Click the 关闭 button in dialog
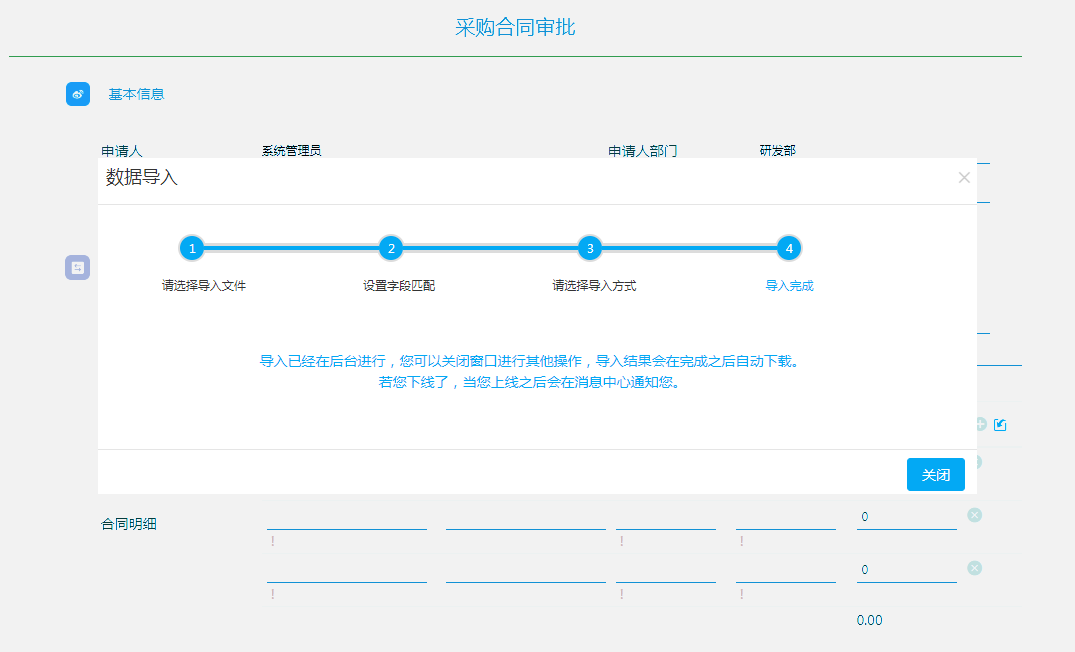1075x652 pixels. coord(935,475)
